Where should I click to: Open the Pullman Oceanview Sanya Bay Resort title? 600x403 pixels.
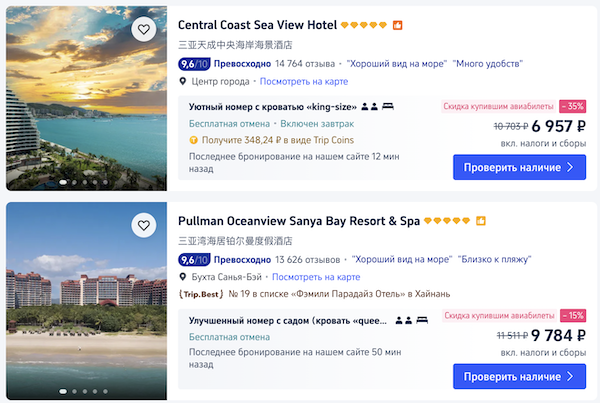[298, 220]
